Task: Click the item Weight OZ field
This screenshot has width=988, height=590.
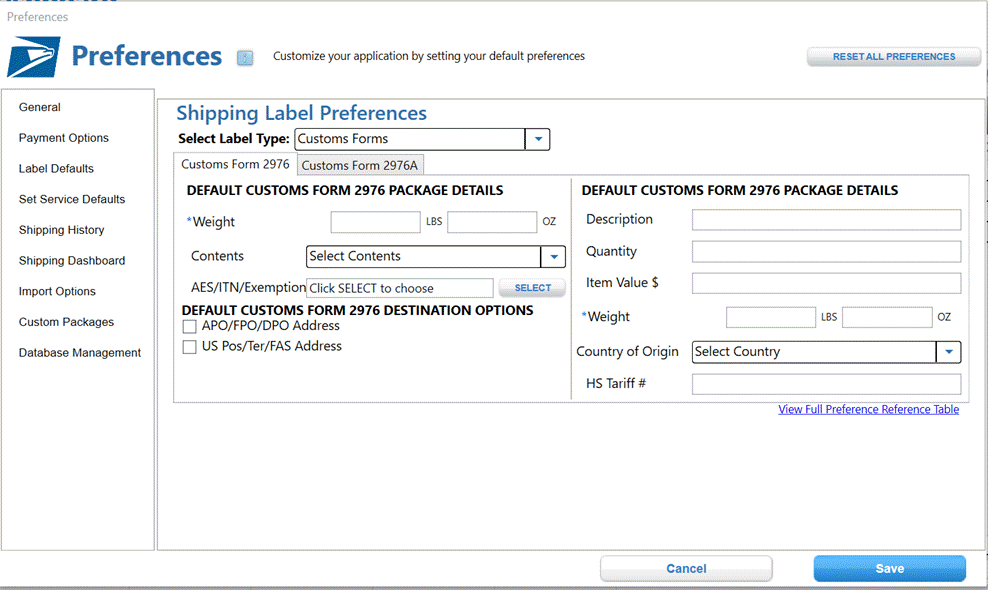Action: pos(887,317)
